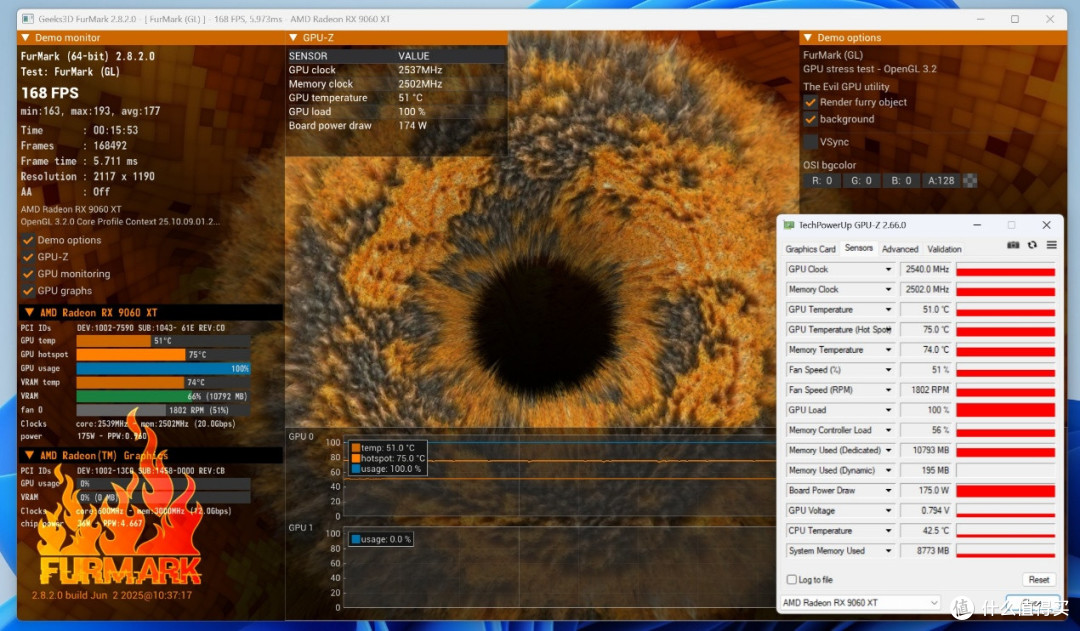The width and height of the screenshot is (1080, 631).
Task: Uncheck Render furry object option
Action: click(811, 102)
